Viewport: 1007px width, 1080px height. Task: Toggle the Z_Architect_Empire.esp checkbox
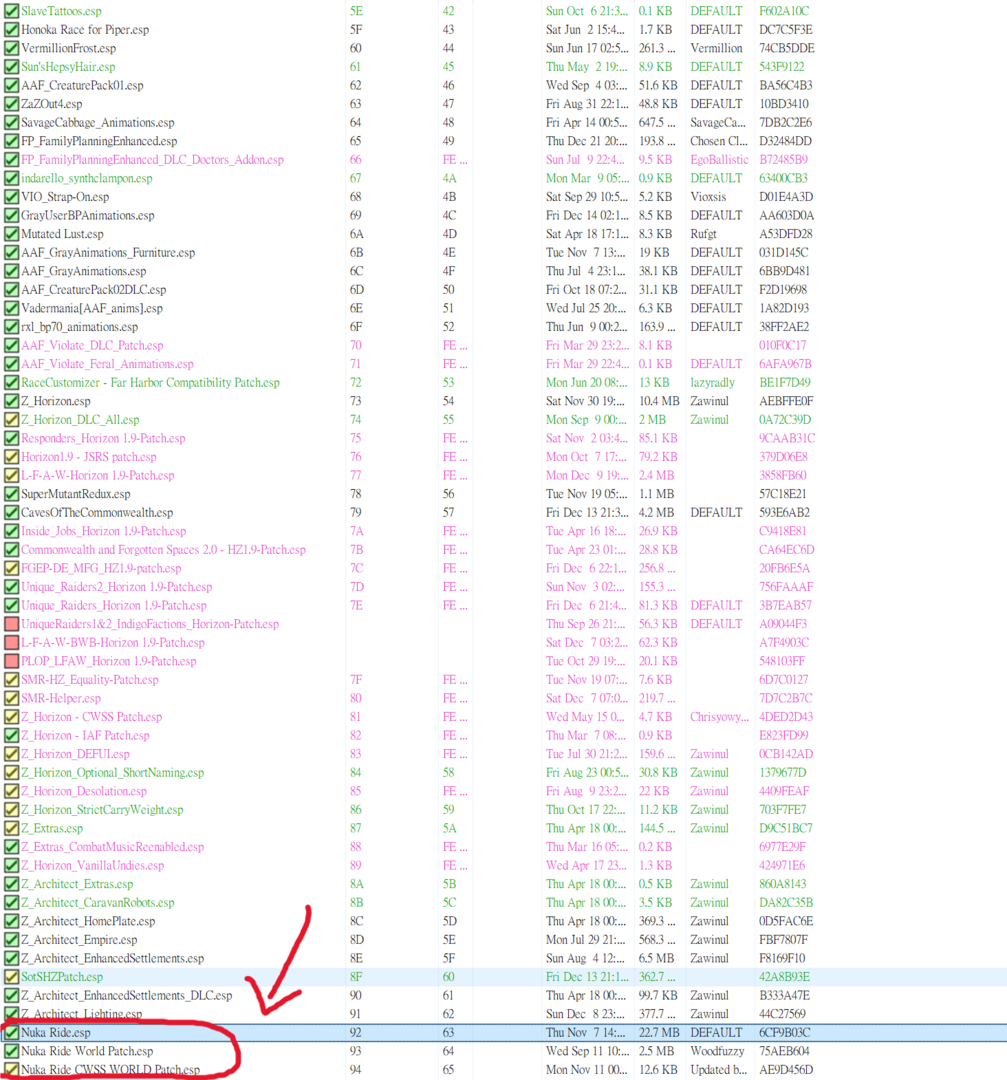(11, 939)
